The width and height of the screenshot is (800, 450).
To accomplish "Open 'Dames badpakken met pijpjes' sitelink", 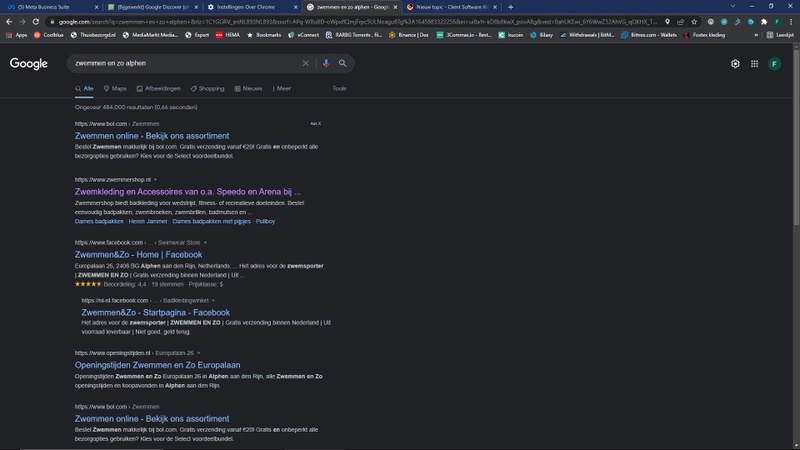I will 211,221.
